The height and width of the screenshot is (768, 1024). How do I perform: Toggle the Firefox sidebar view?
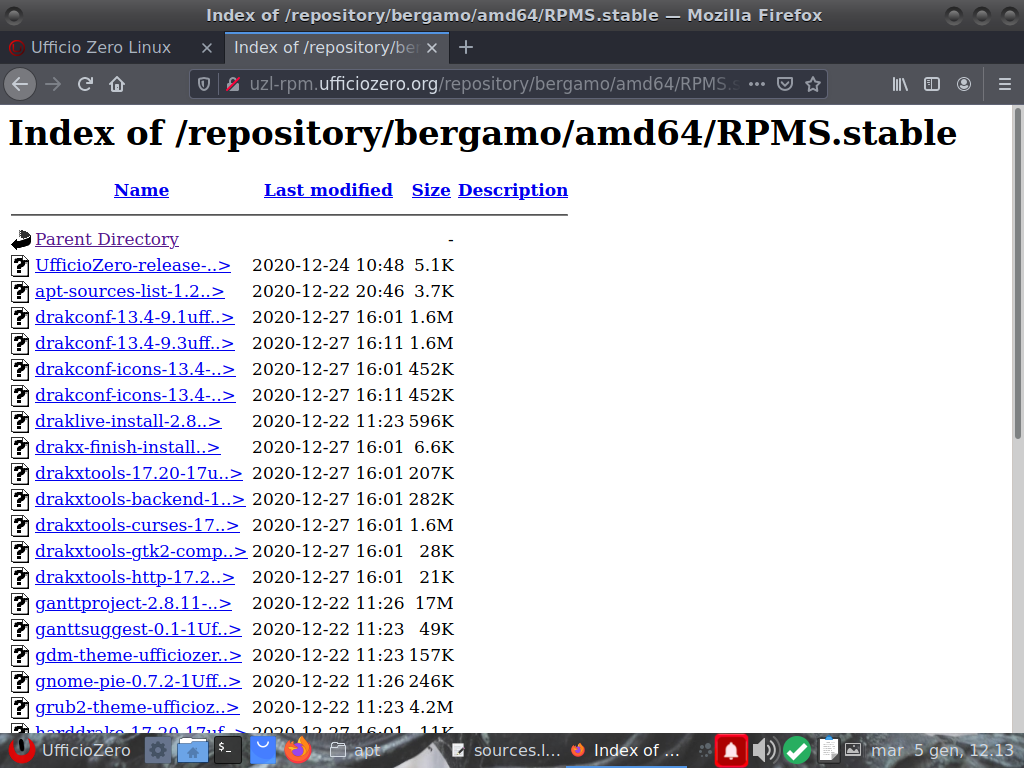click(x=932, y=85)
